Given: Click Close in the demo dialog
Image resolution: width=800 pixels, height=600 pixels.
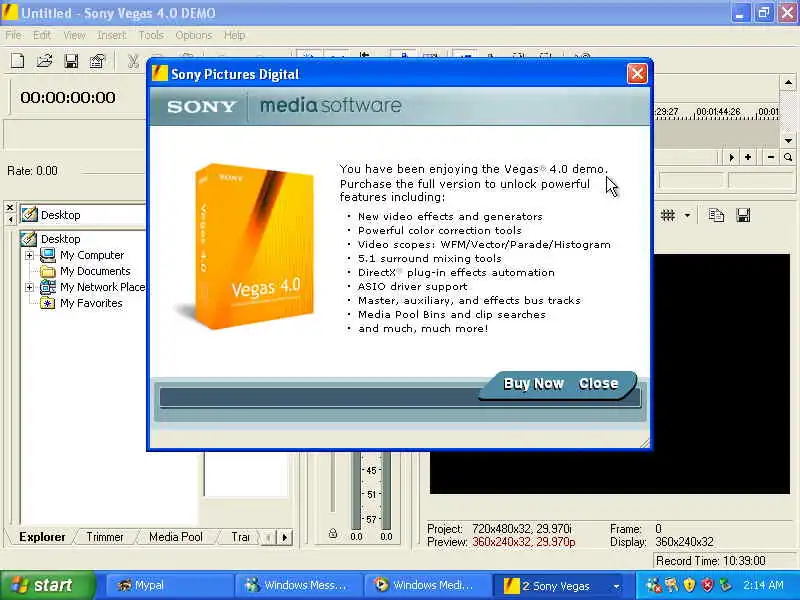Looking at the screenshot, I should (598, 384).
